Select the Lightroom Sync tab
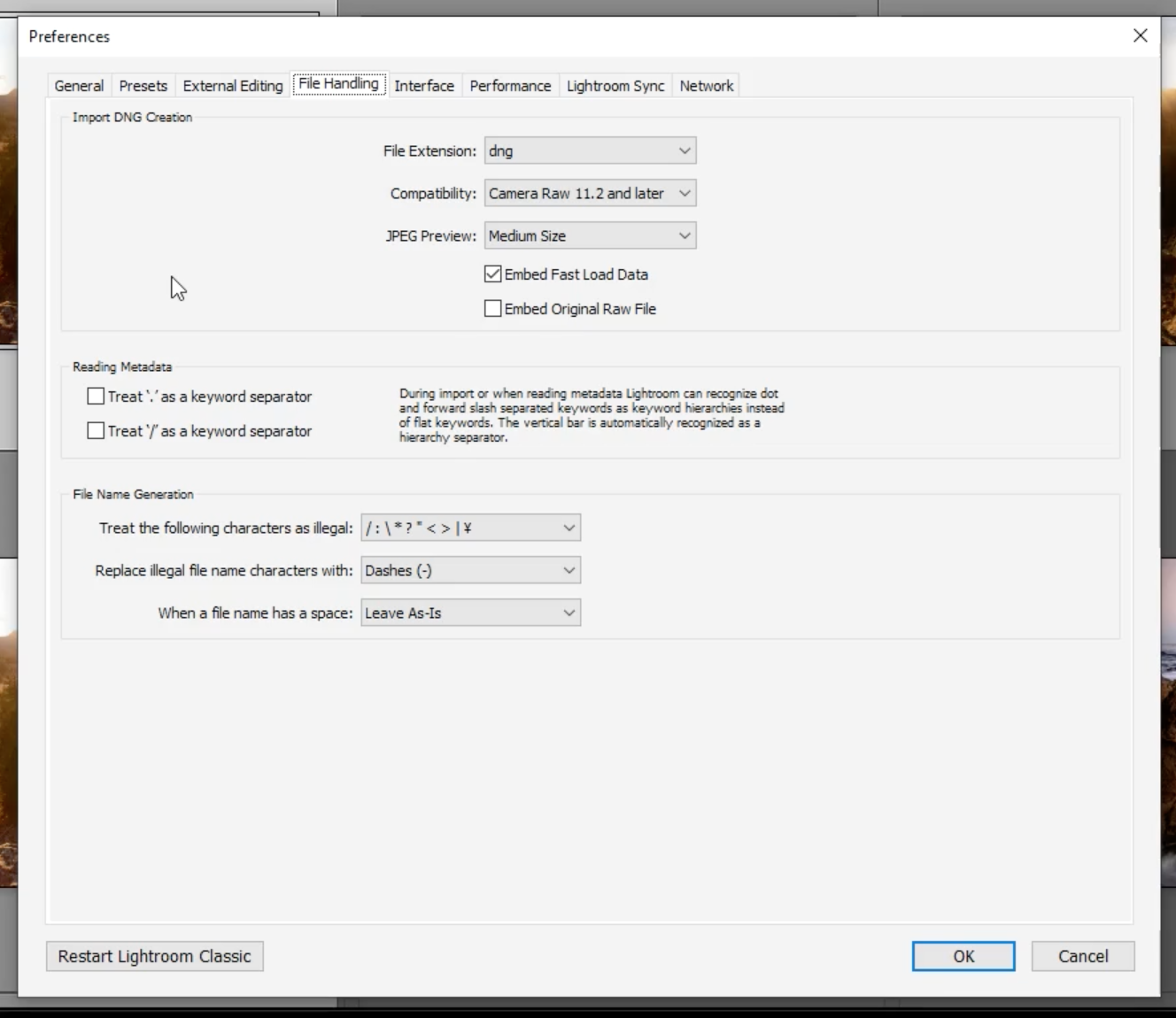1176x1018 pixels. (x=615, y=85)
